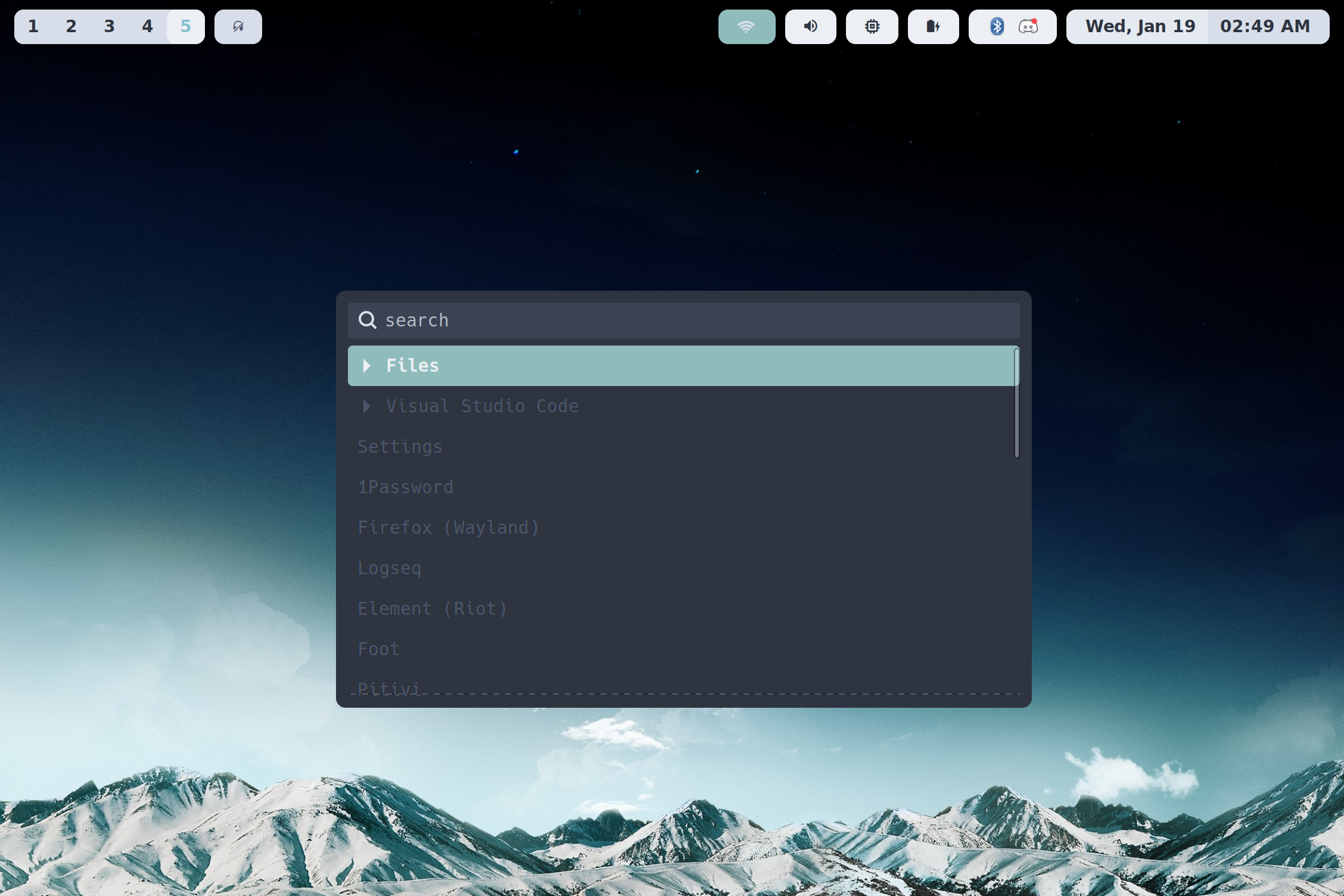This screenshot has width=1344, height=896.
Task: Select active workspace 5
Action: click(x=185, y=27)
